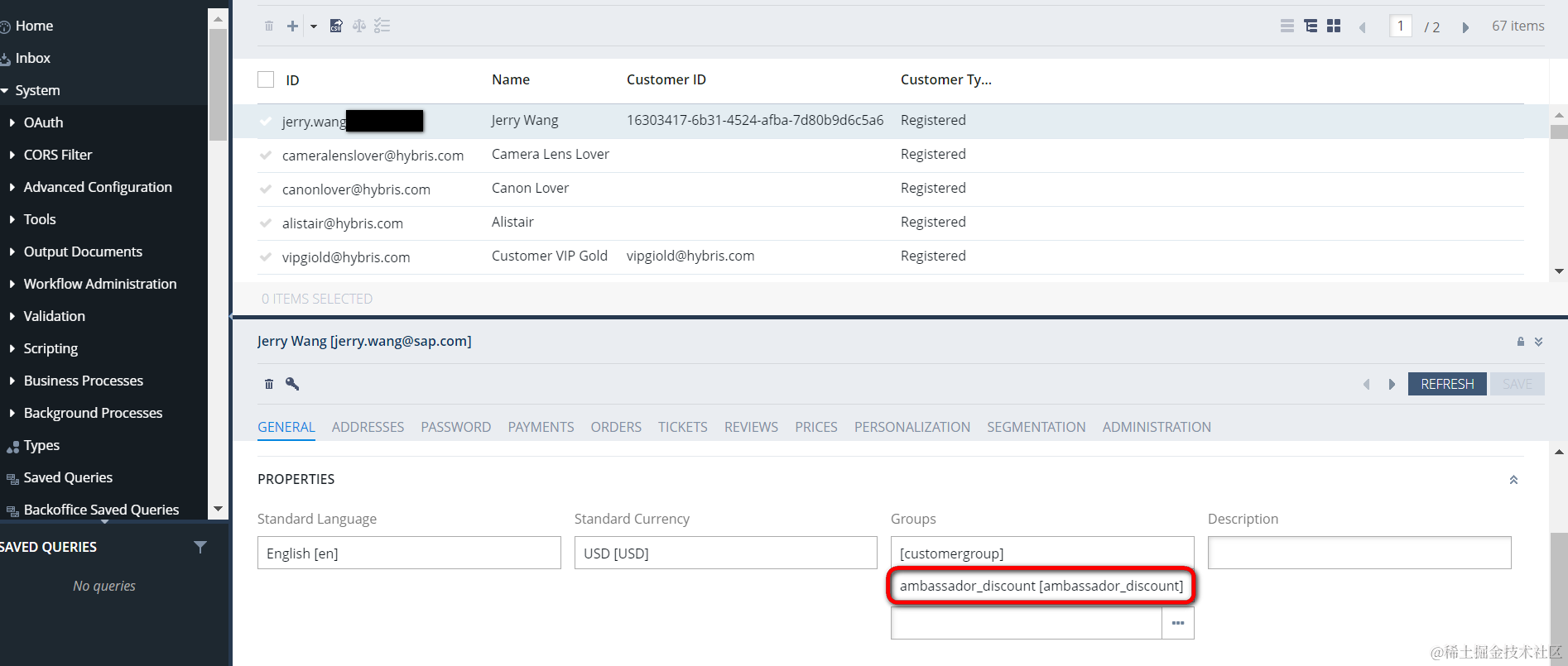This screenshot has height=666, width=1568.
Task: Export the list to CSV
Action: (x=336, y=26)
